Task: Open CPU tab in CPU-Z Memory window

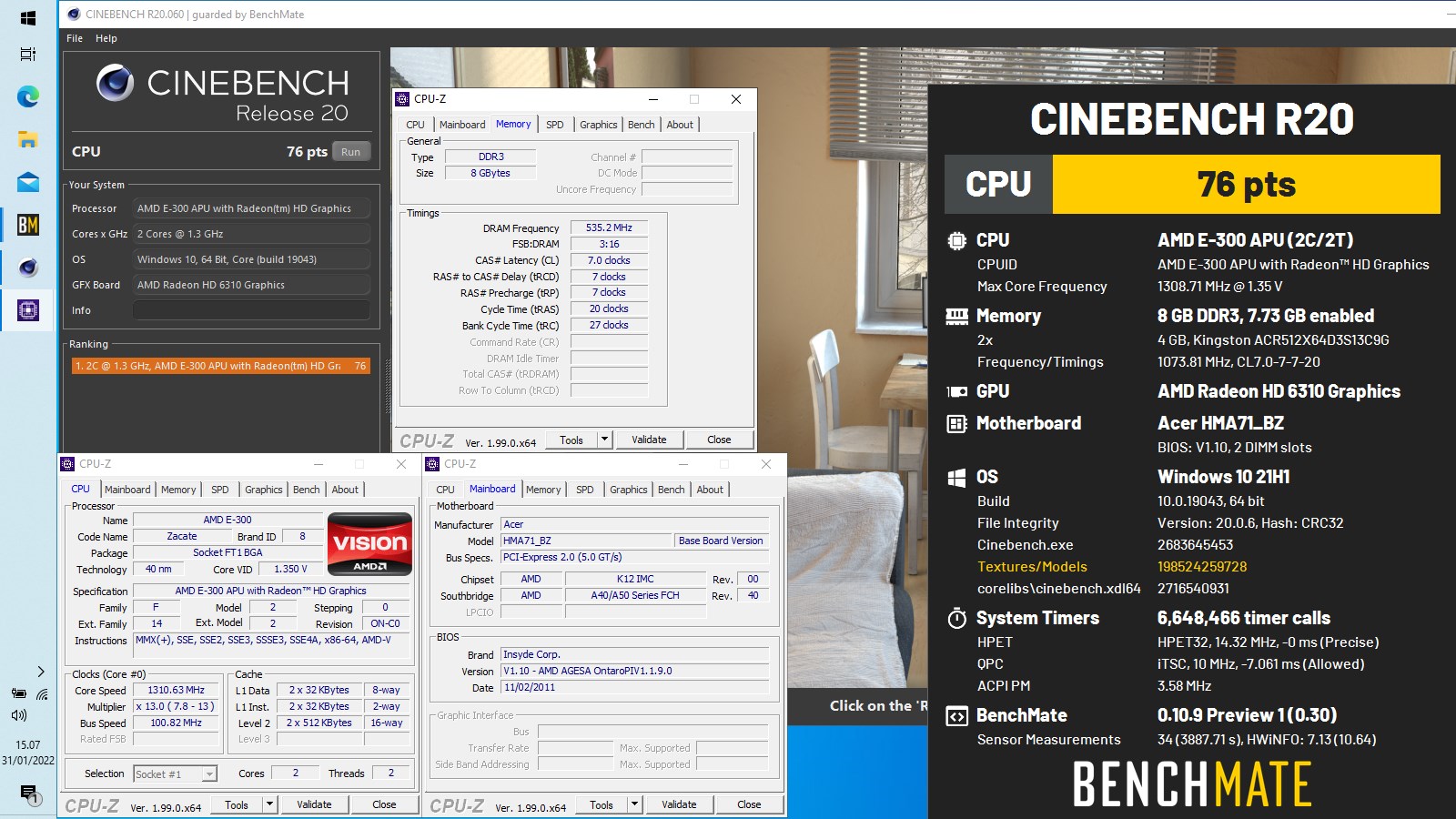Action: (416, 125)
